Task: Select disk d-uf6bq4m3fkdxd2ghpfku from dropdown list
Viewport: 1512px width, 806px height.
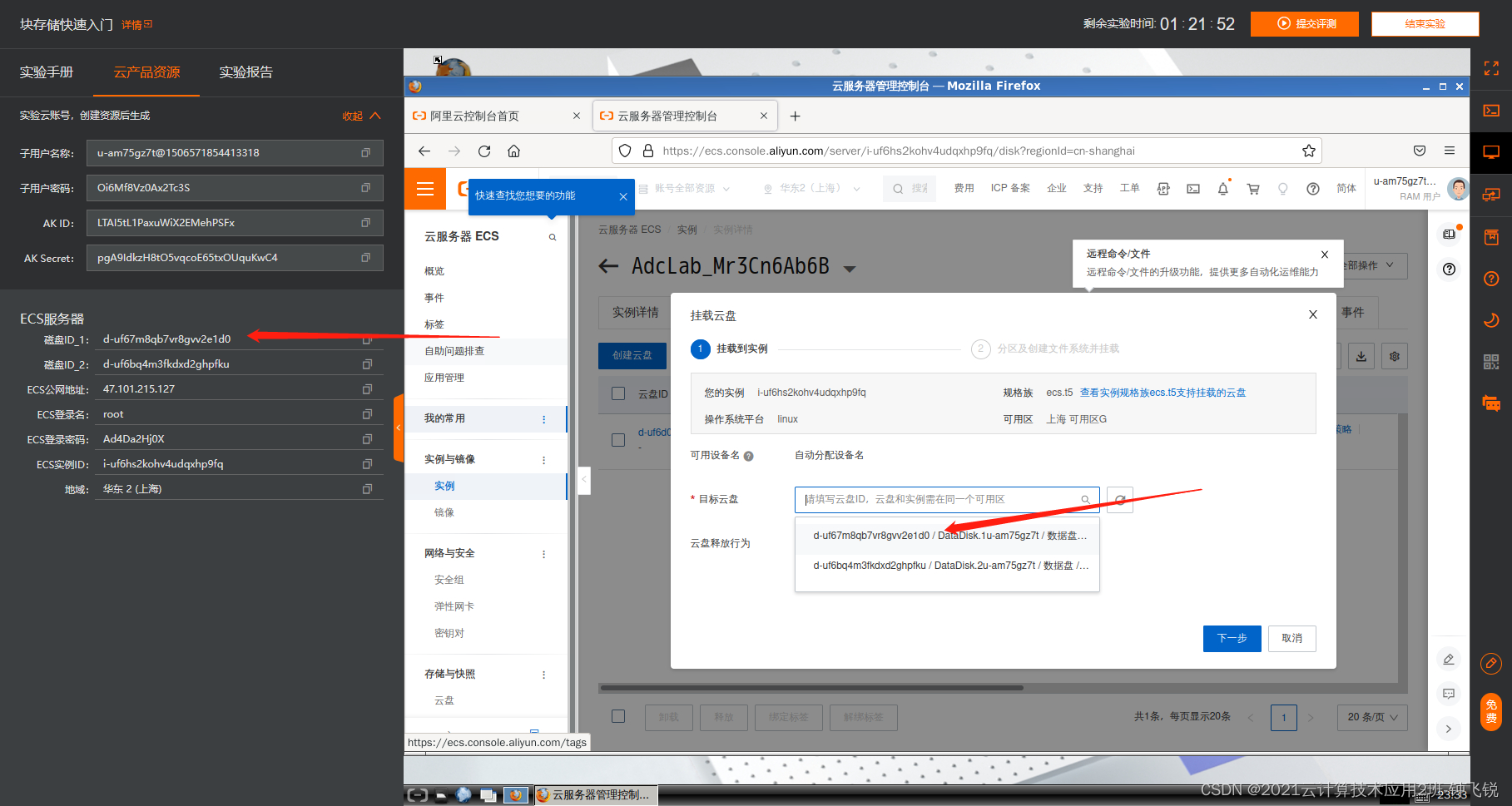Action: coord(948,566)
